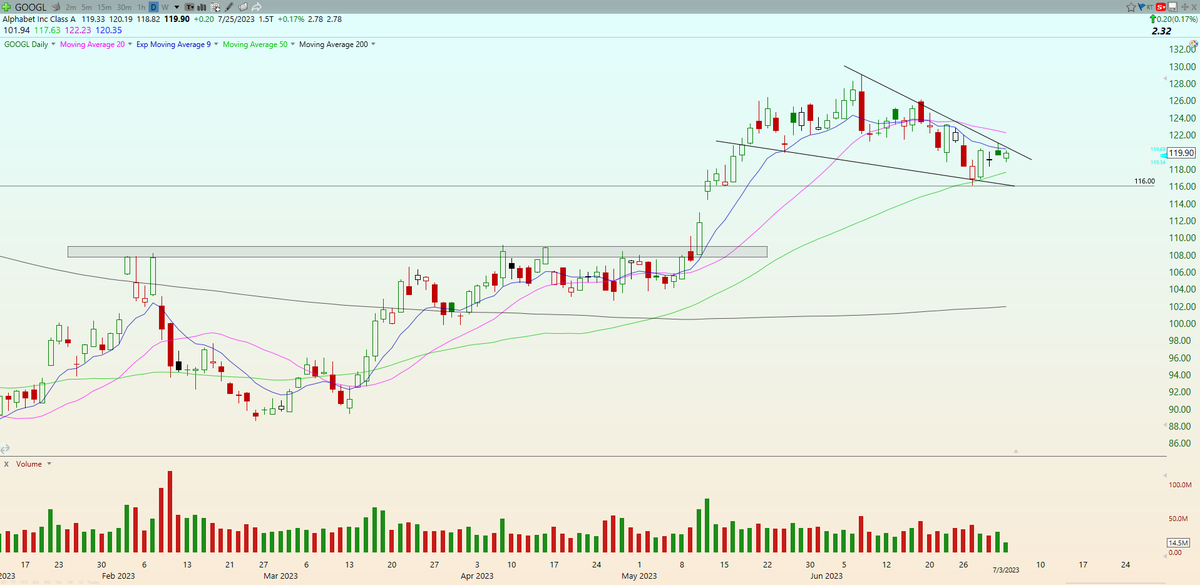Switch chart to 2m timeframe
Viewport: 1200px width, 585px height.
click(x=71, y=7)
